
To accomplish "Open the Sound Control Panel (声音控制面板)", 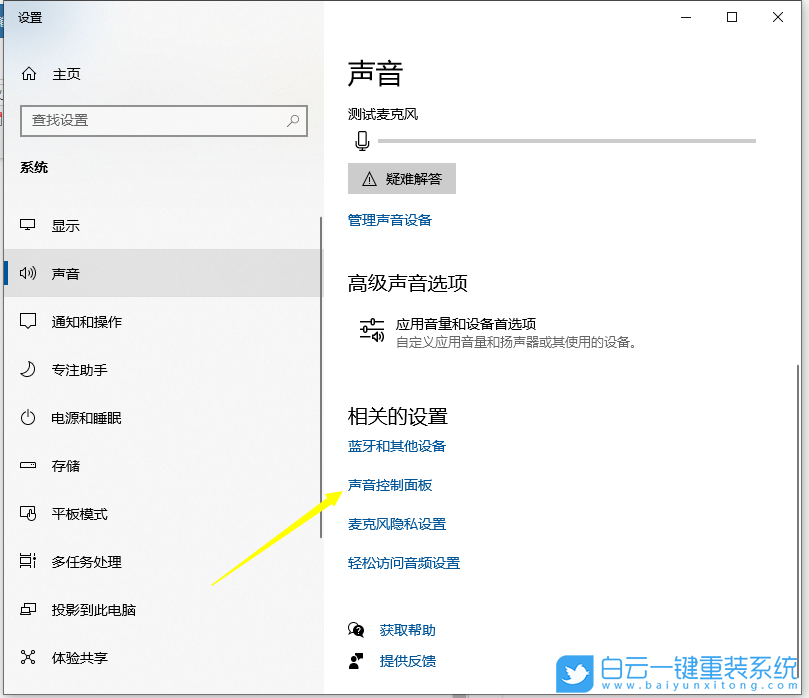I will click(x=390, y=485).
